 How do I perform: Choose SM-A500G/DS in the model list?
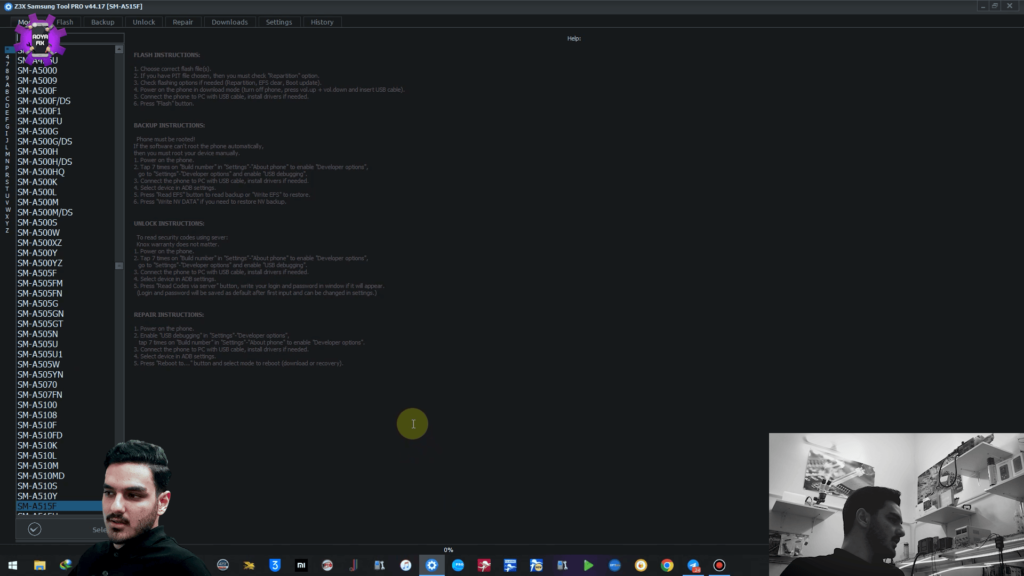[x=44, y=141]
